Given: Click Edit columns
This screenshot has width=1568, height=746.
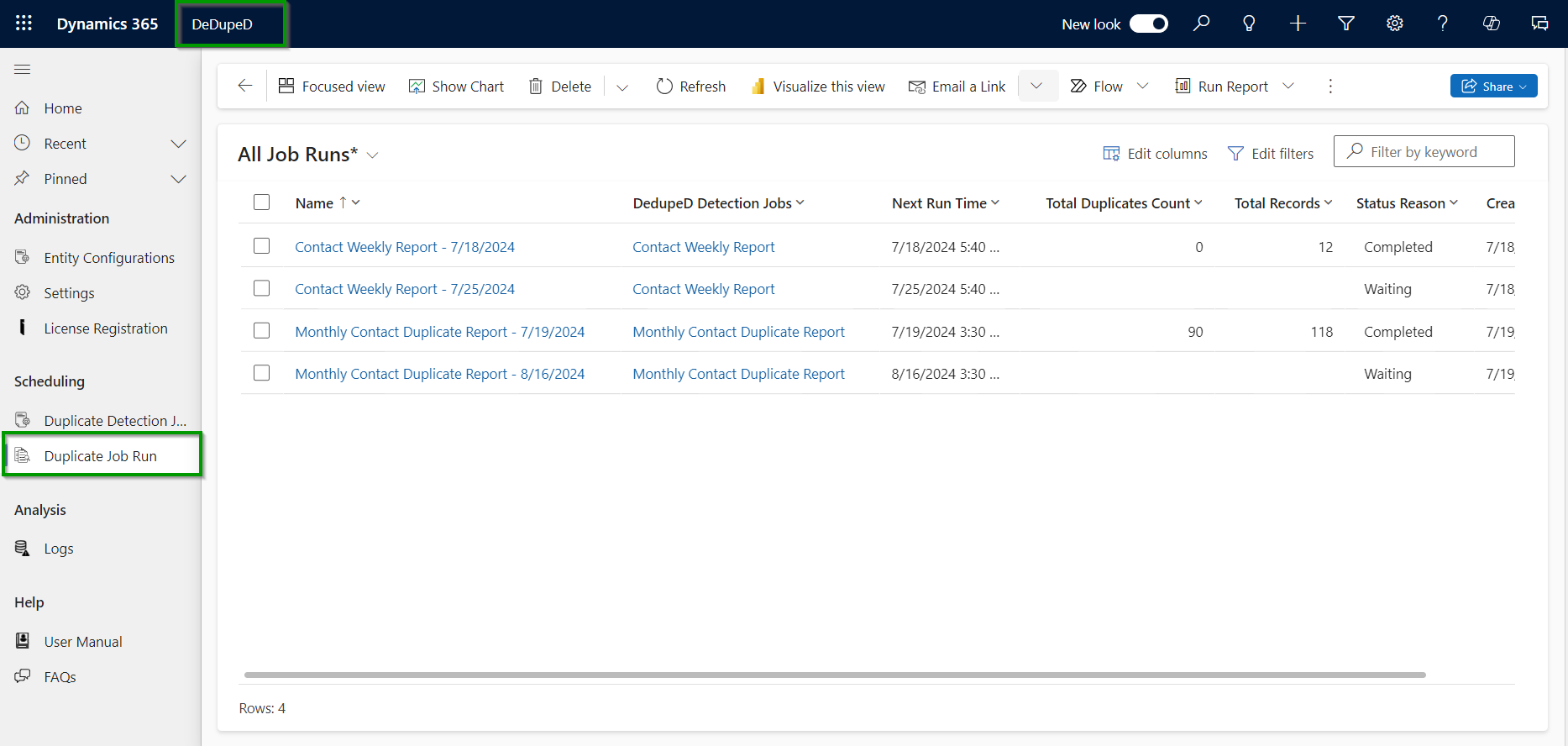Looking at the screenshot, I should click(1155, 153).
